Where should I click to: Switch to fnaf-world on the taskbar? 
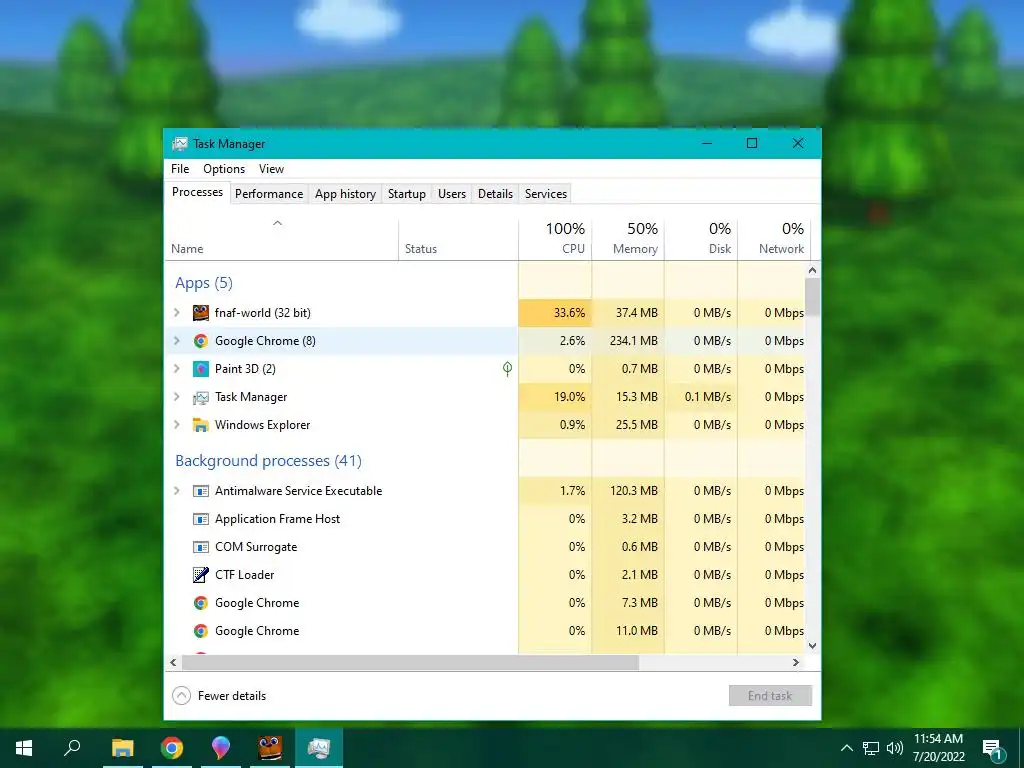click(x=270, y=748)
